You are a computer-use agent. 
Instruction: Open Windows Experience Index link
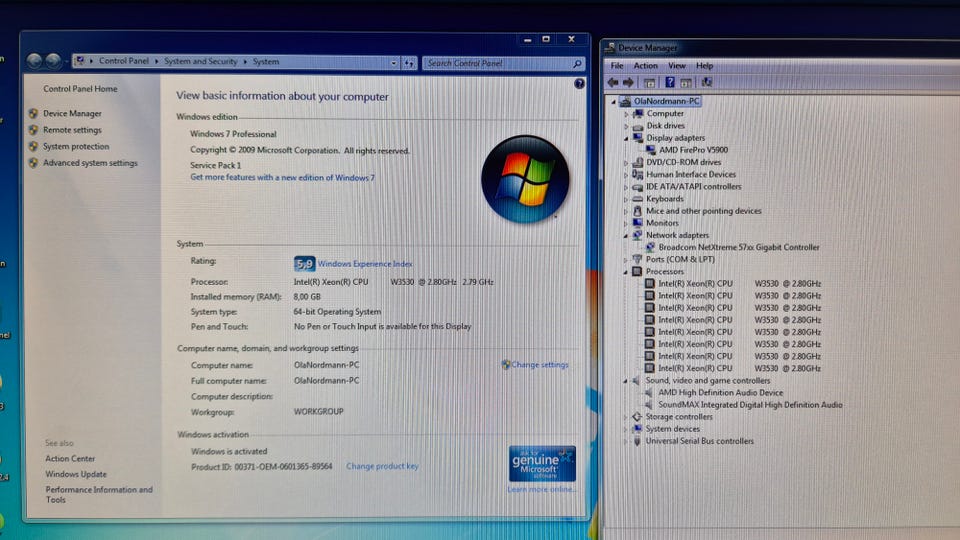coord(365,264)
